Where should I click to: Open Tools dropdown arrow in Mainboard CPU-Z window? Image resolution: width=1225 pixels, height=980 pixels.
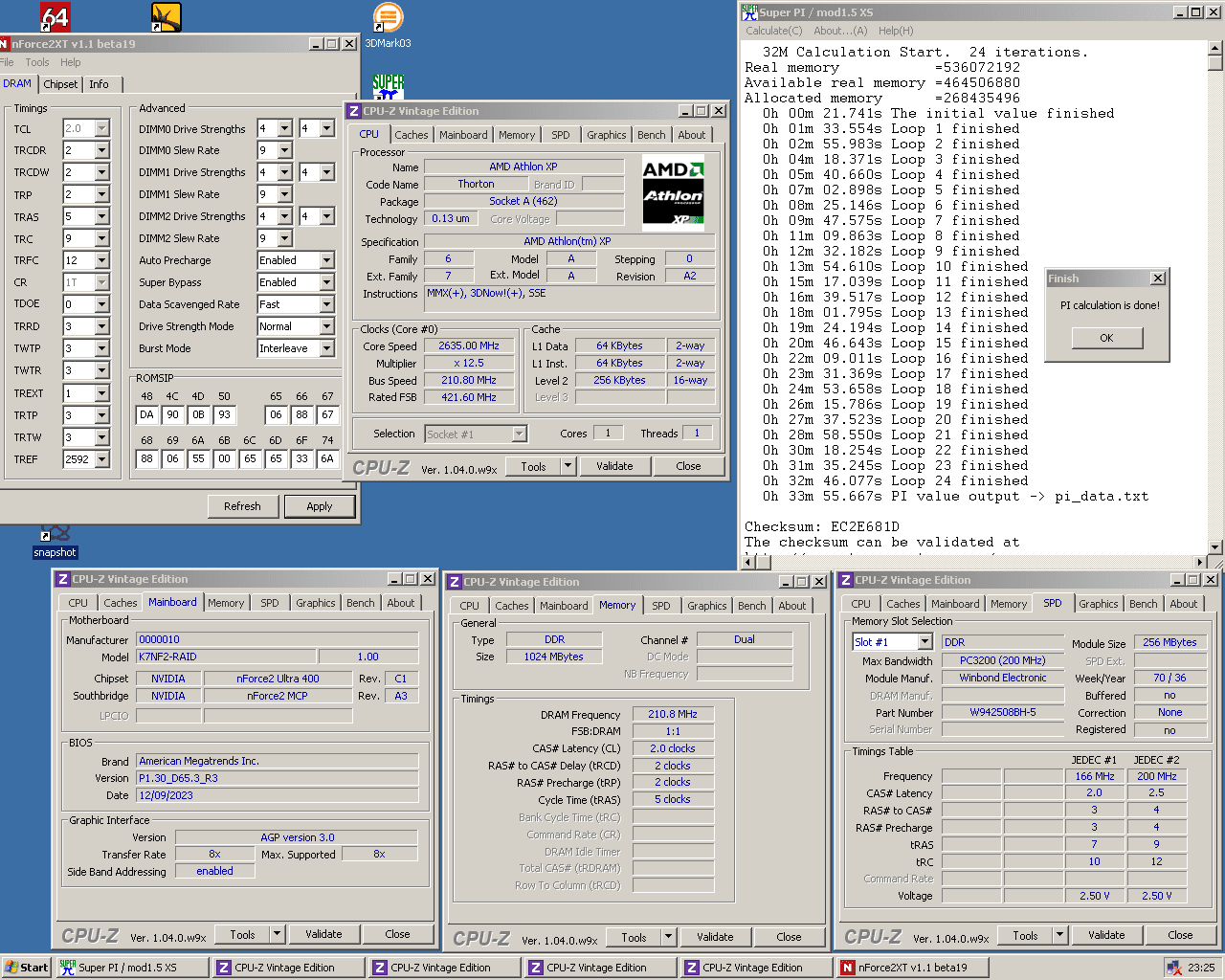click(x=277, y=934)
